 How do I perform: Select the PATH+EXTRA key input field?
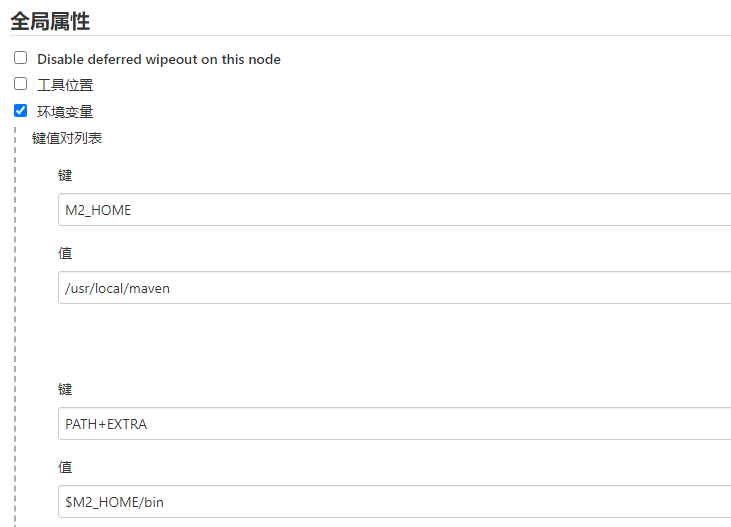click(x=394, y=423)
